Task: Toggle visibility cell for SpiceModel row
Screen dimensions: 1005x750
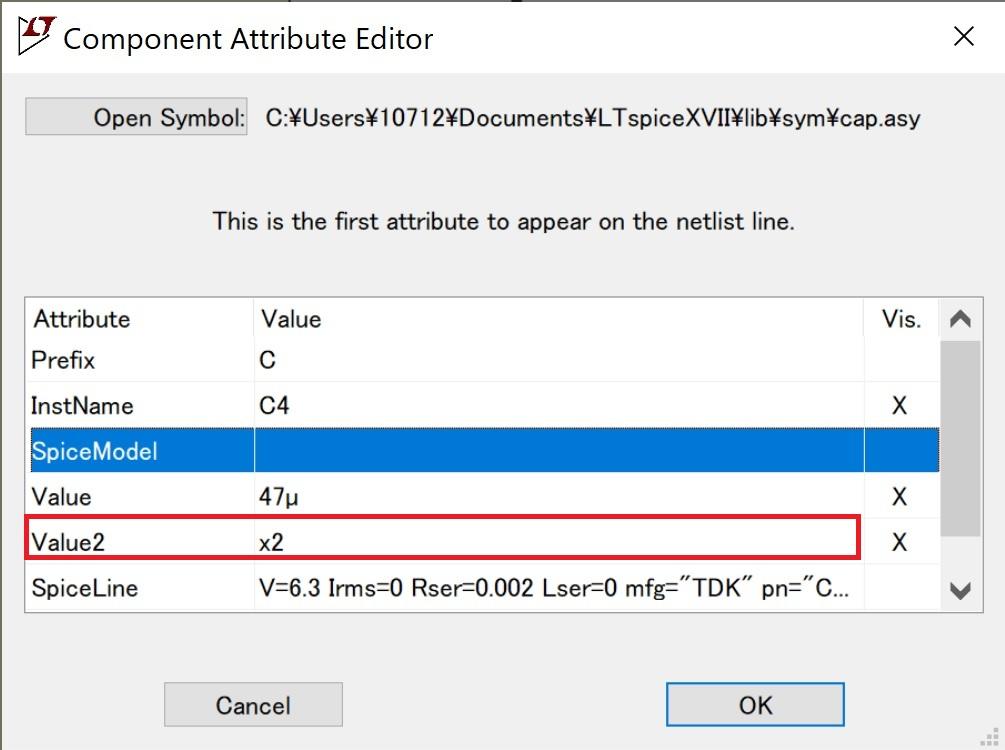Action: [x=899, y=451]
